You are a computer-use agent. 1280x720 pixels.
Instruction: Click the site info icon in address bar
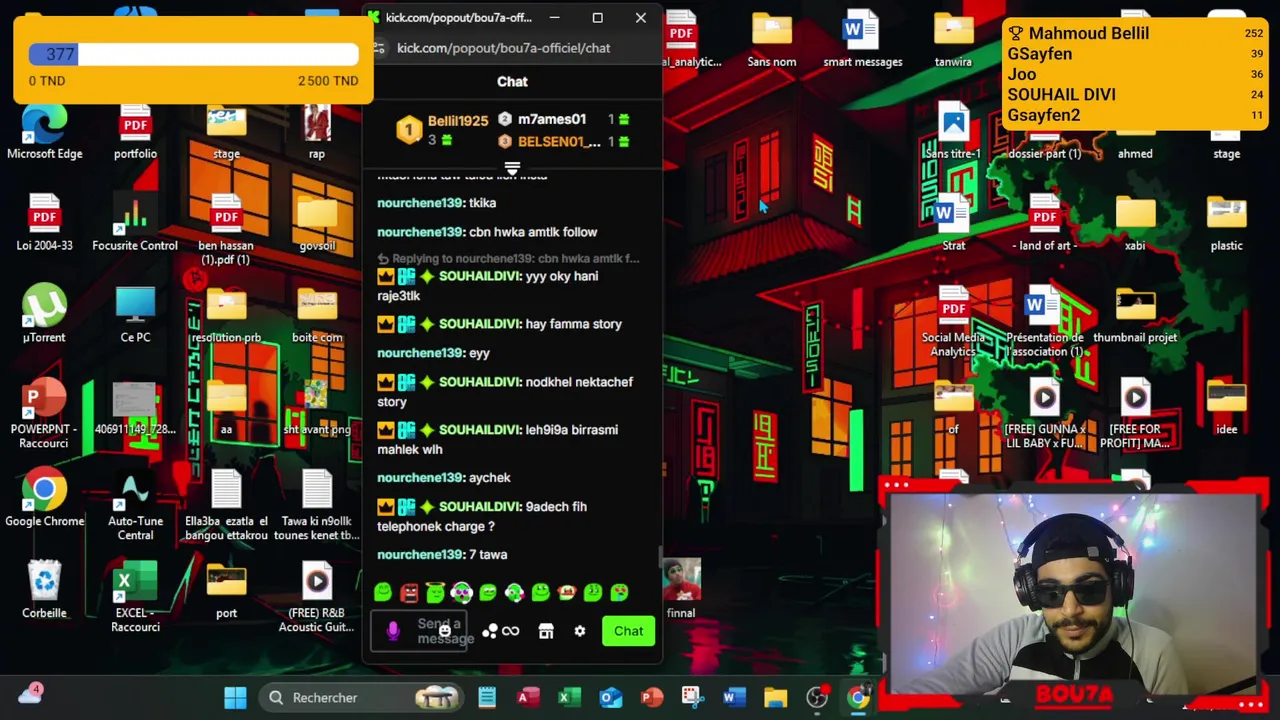pyautogui.click(x=379, y=48)
